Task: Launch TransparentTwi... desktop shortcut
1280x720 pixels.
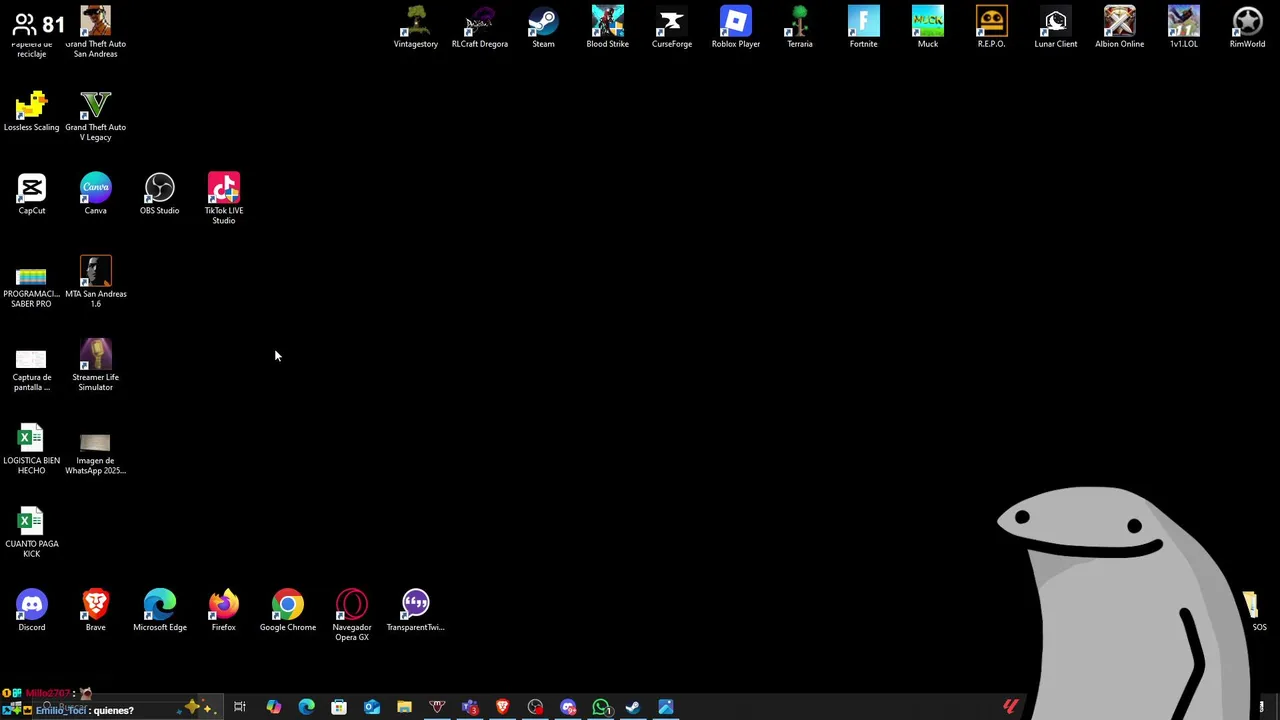Action: [415, 611]
